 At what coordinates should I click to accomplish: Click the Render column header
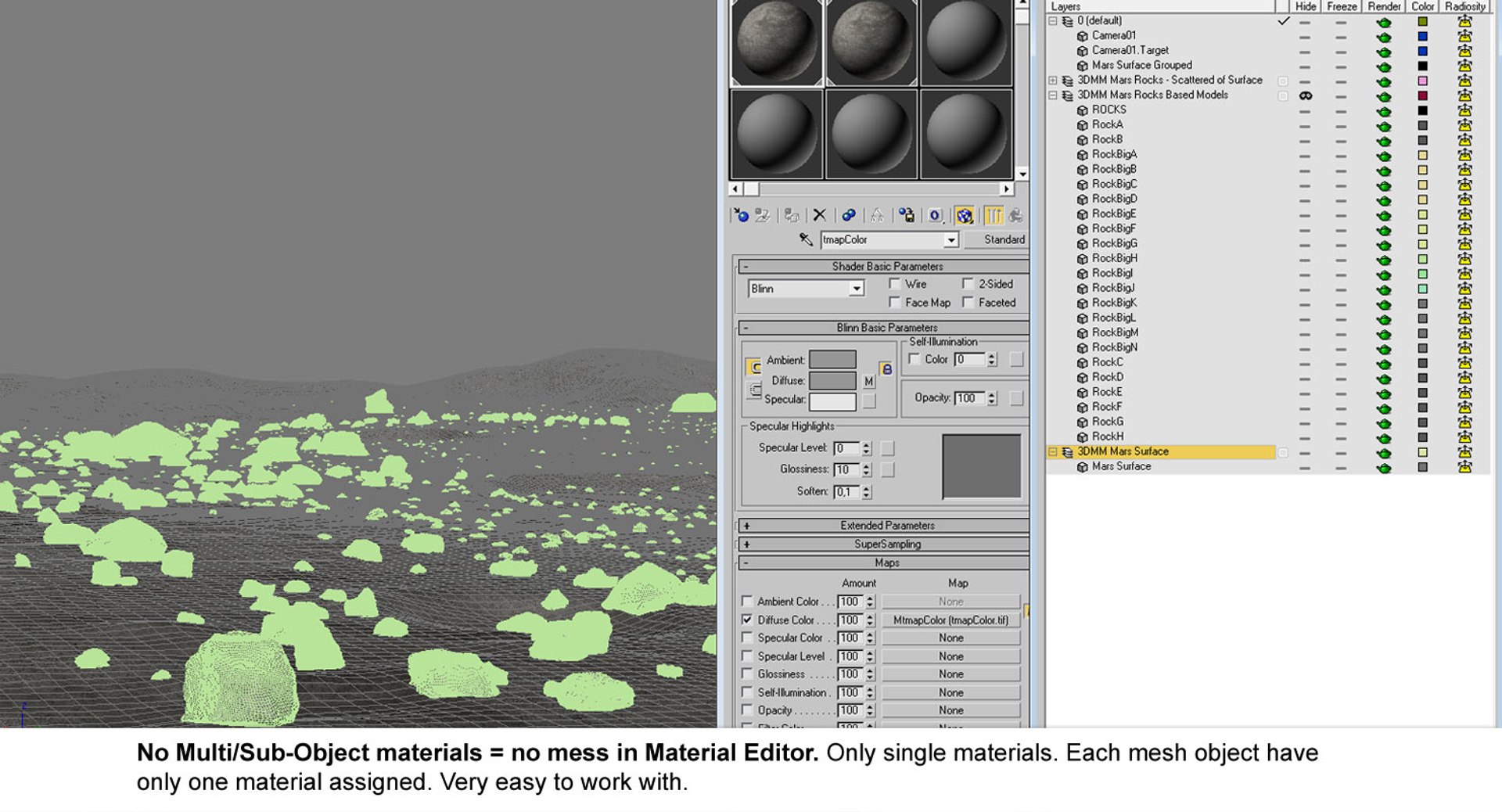tap(1384, 6)
